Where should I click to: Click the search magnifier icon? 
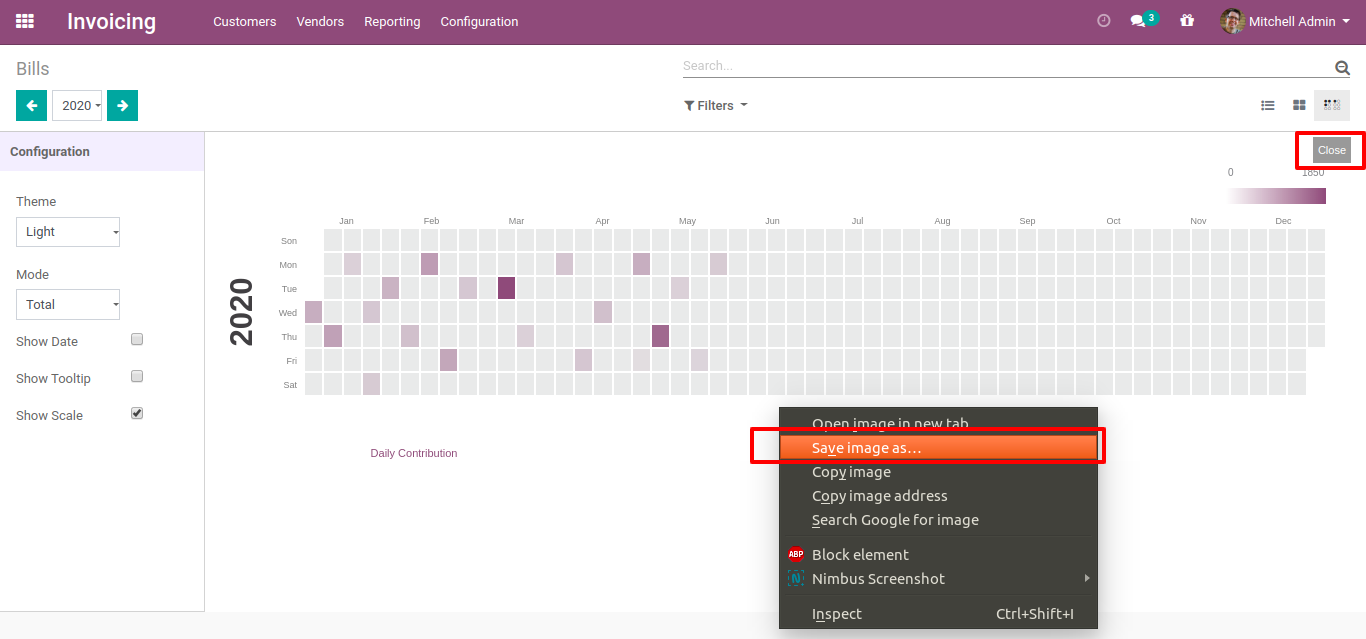click(x=1342, y=67)
